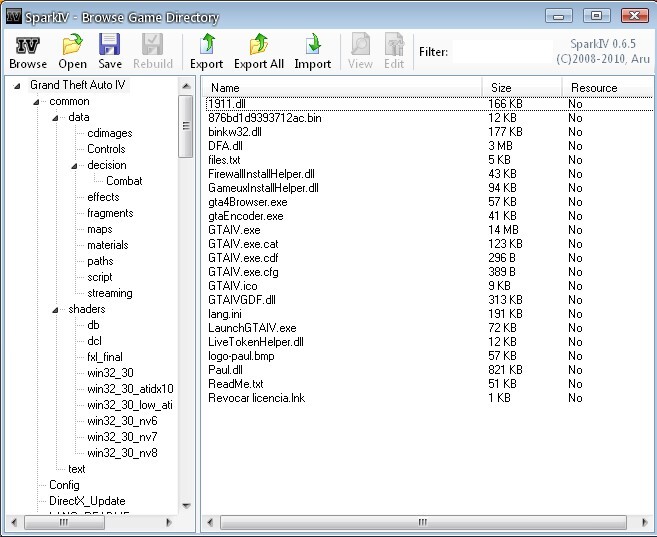
Task: Select gta4Browser.exe in the list
Action: point(248,202)
